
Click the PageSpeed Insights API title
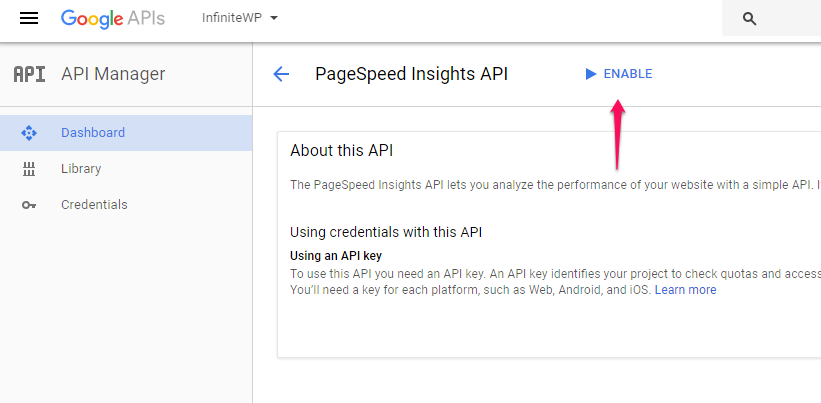412,74
